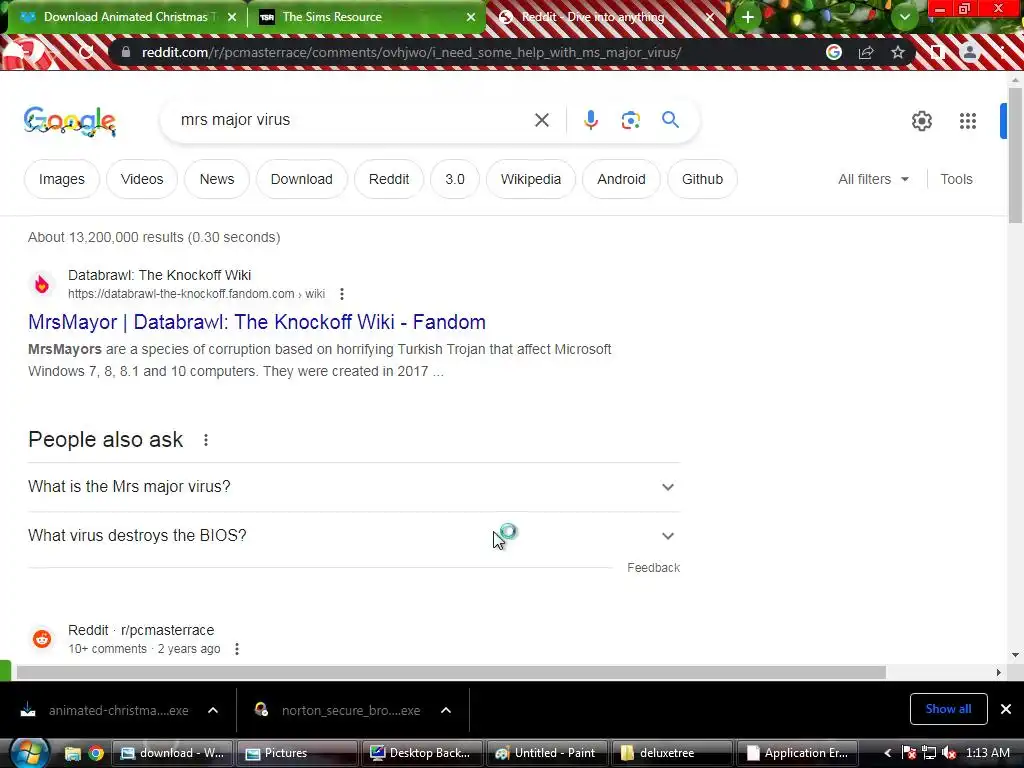Open People also ask options menu

click(x=206, y=440)
